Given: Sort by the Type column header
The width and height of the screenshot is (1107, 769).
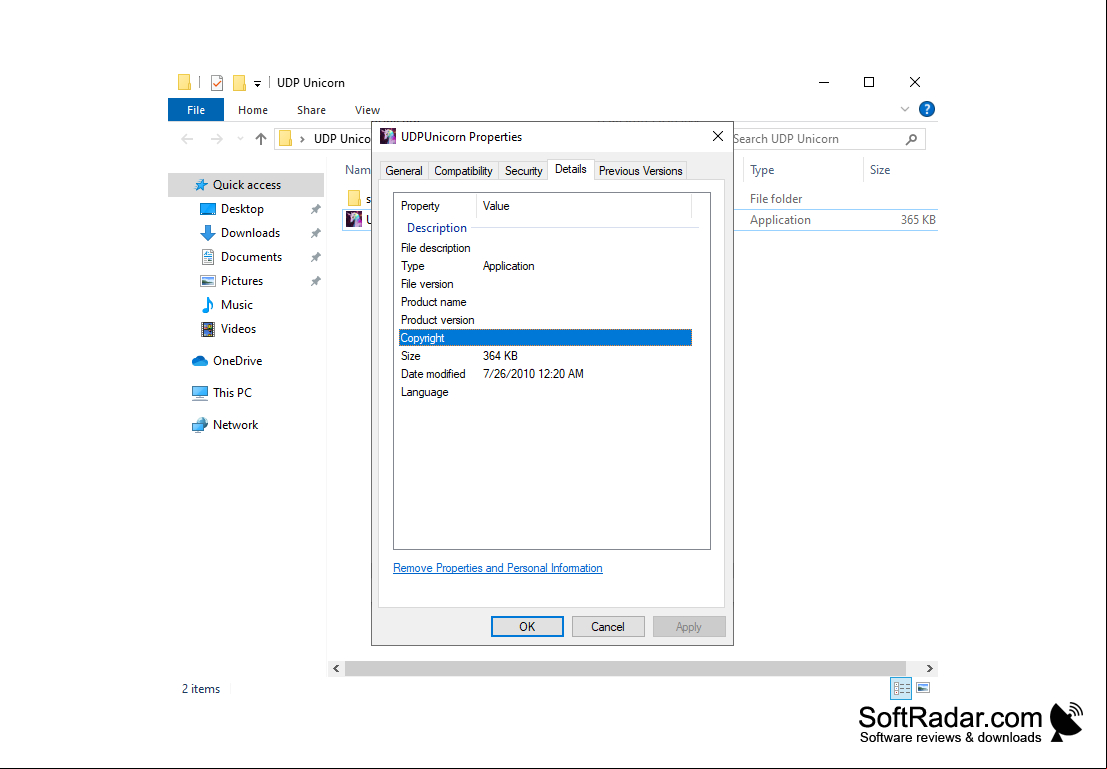Looking at the screenshot, I should [x=762, y=170].
